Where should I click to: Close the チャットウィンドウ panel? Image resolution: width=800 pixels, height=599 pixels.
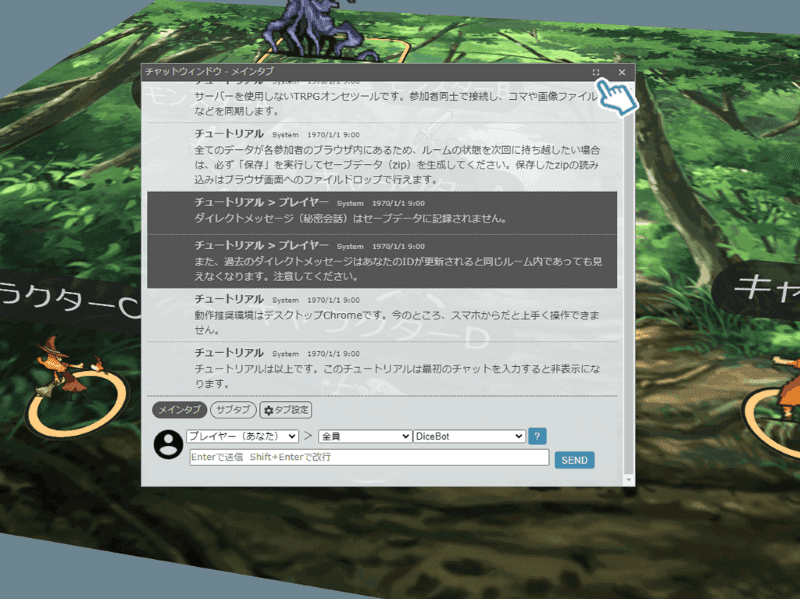pyautogui.click(x=621, y=72)
